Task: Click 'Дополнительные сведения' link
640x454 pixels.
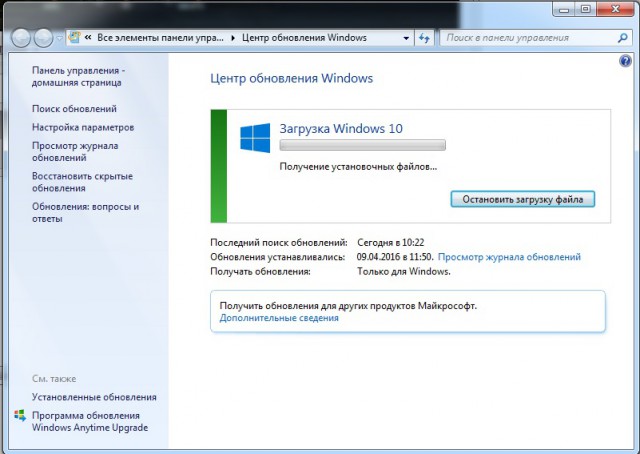Action: coord(279,318)
